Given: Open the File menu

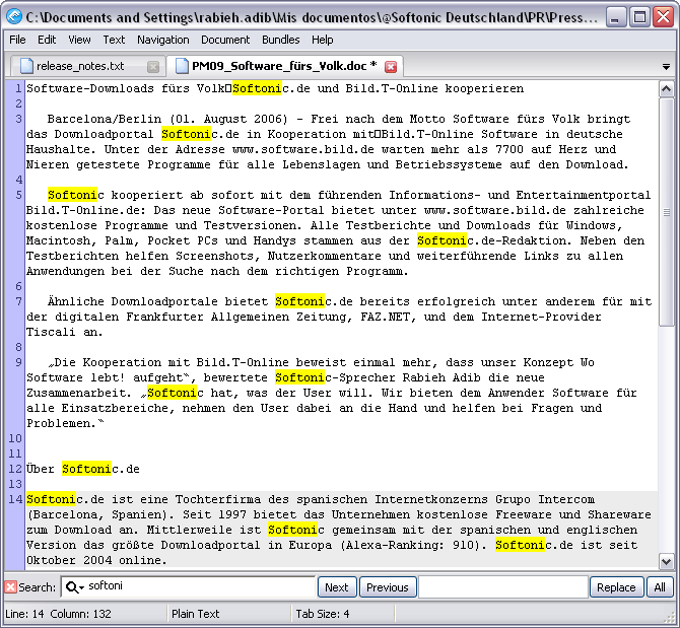Looking at the screenshot, I should coord(17,40).
